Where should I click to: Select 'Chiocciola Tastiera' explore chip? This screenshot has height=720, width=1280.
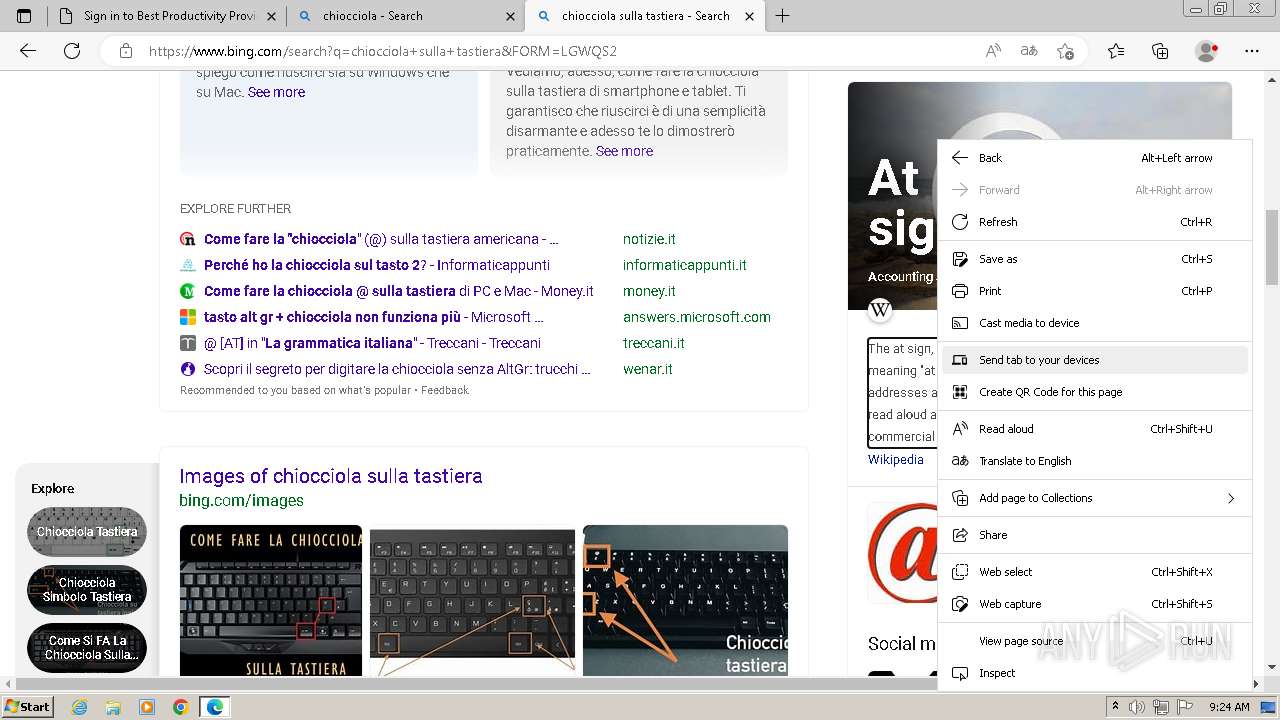click(x=87, y=532)
